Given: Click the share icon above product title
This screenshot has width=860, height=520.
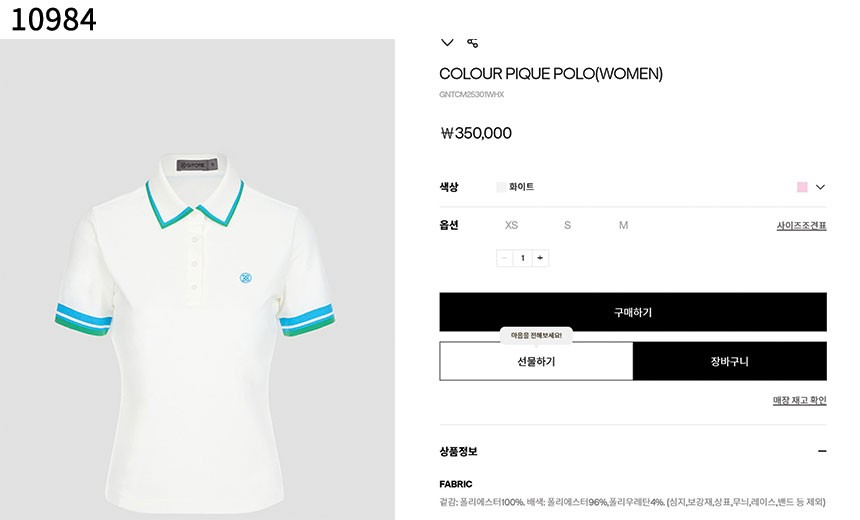Looking at the screenshot, I should 472,43.
